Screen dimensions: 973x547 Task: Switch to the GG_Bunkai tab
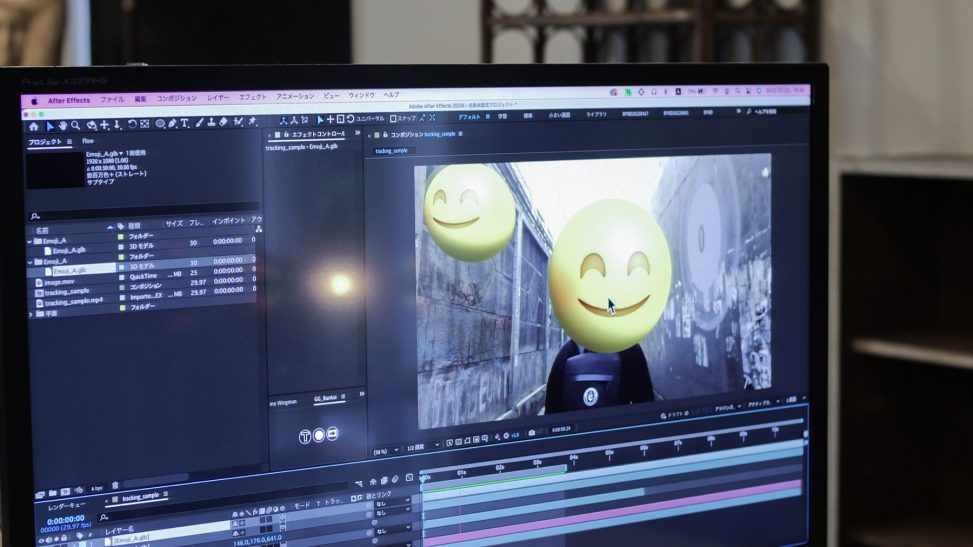click(325, 399)
